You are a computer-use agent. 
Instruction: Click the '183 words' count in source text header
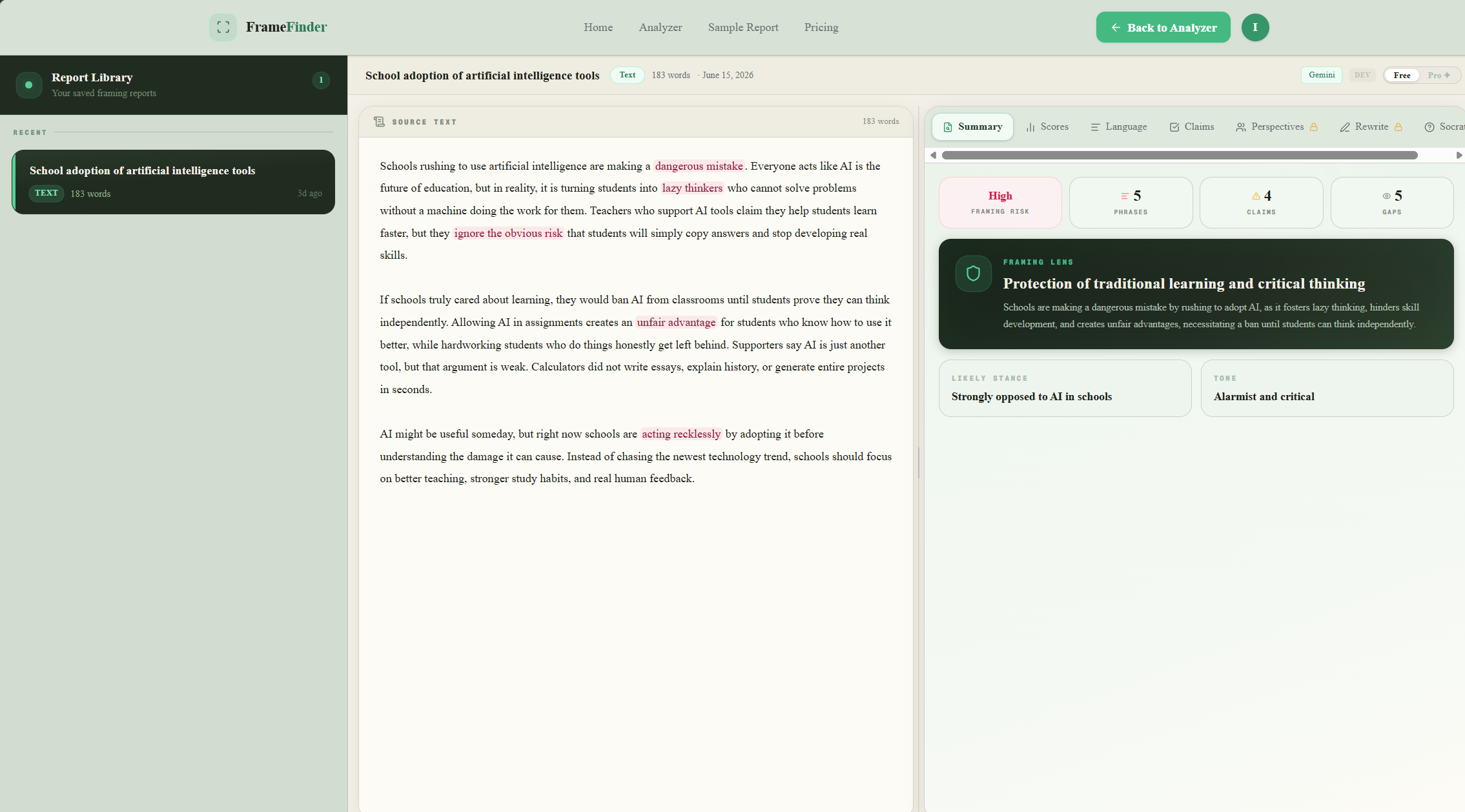tap(880, 121)
